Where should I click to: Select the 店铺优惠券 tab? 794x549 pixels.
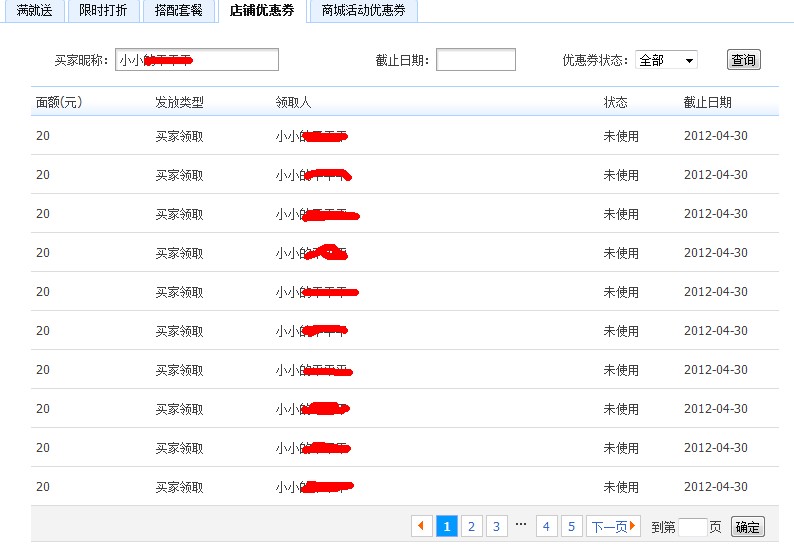point(261,11)
